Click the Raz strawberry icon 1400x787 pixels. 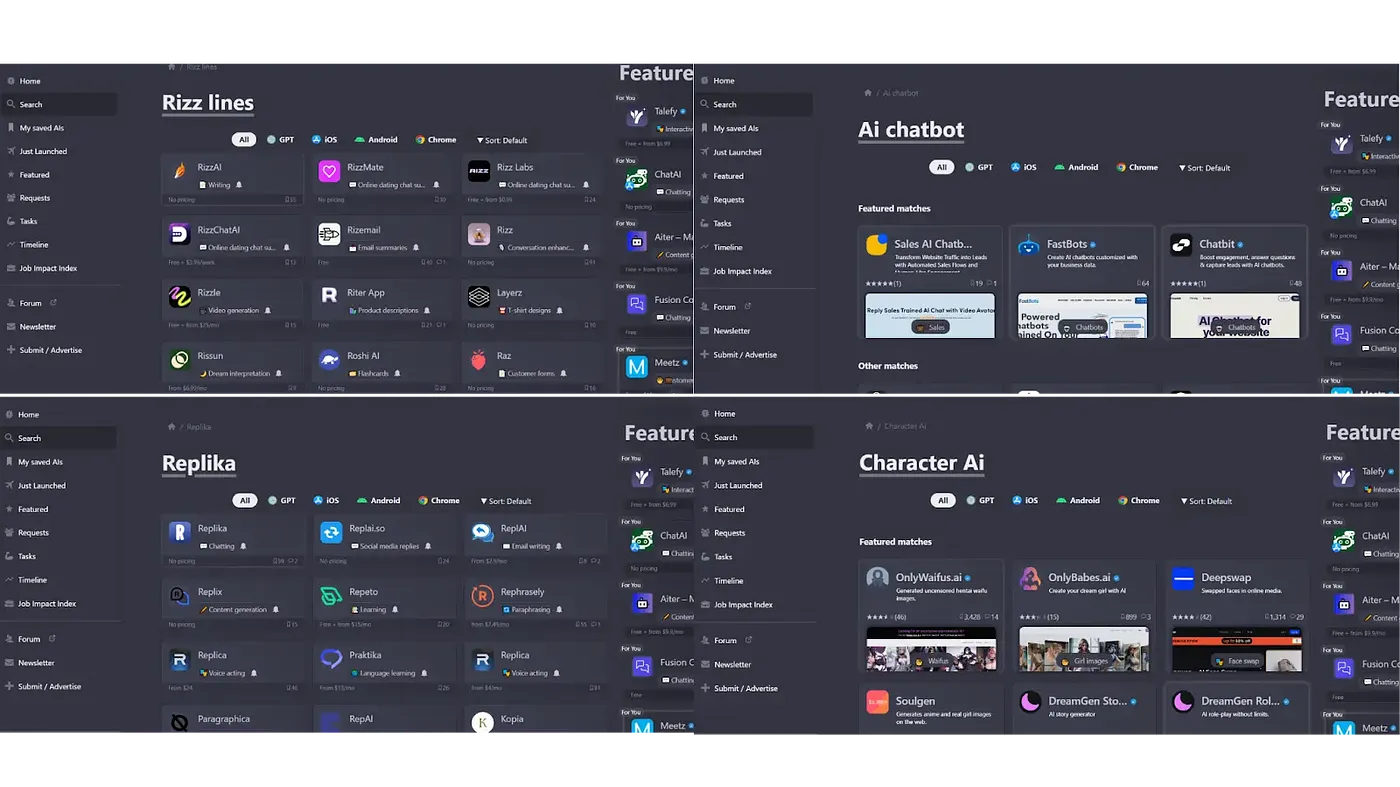pyautogui.click(x=479, y=360)
